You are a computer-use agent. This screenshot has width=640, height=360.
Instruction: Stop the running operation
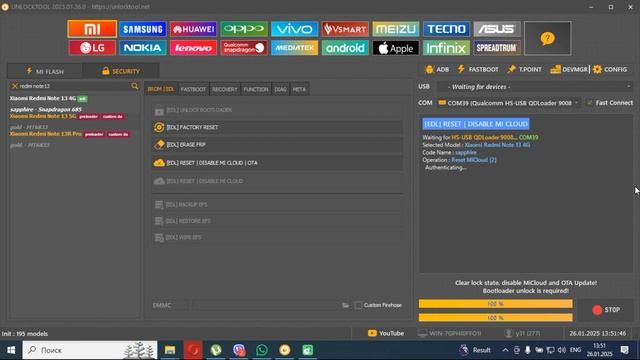coord(606,310)
